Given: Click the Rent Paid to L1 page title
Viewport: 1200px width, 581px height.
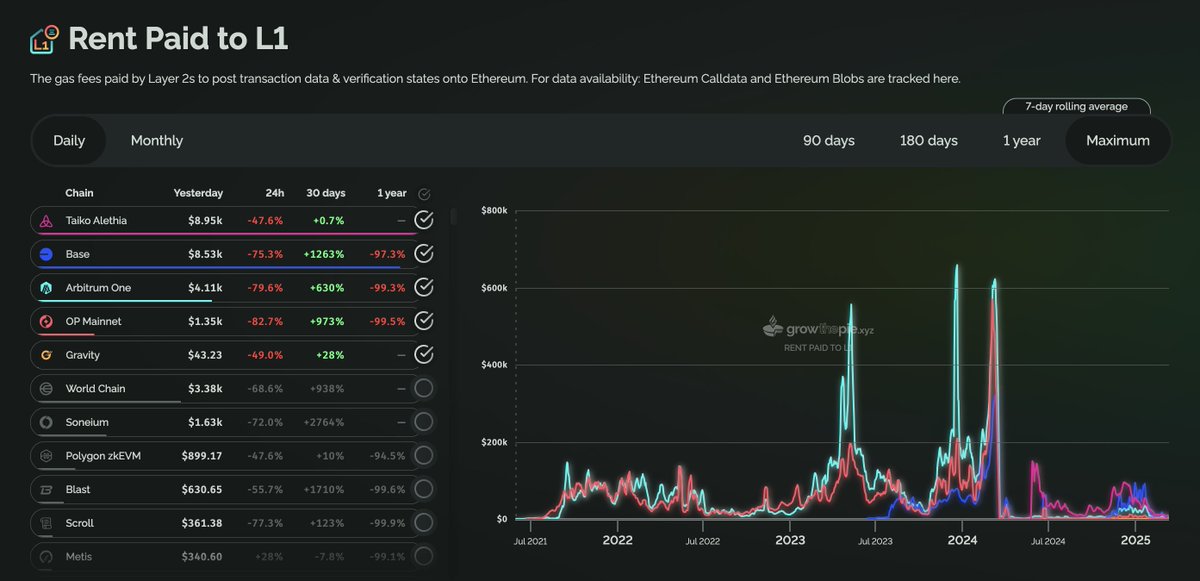Looking at the screenshot, I should pos(178,39).
